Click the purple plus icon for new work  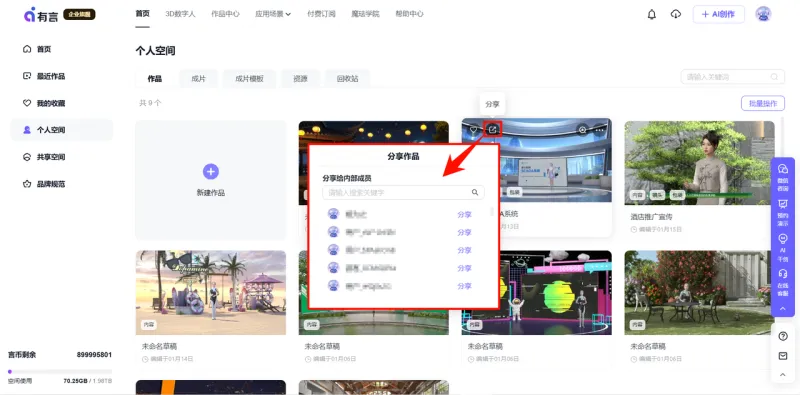[211, 171]
